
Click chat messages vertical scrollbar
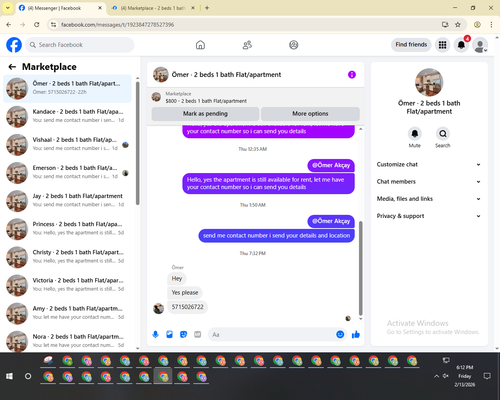[x=360, y=268]
